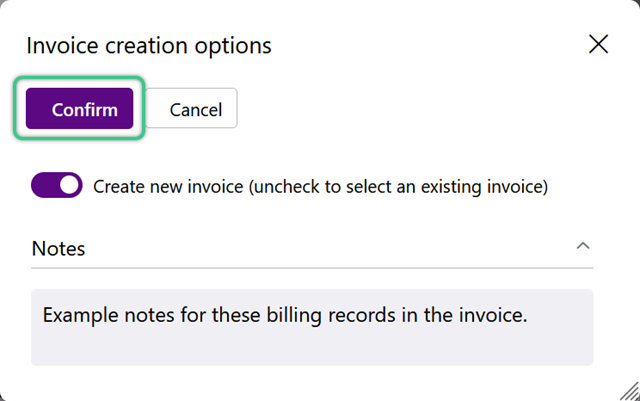640x401 pixels.
Task: Click the resize grip in the dialog corner
Action: [x=629, y=391]
